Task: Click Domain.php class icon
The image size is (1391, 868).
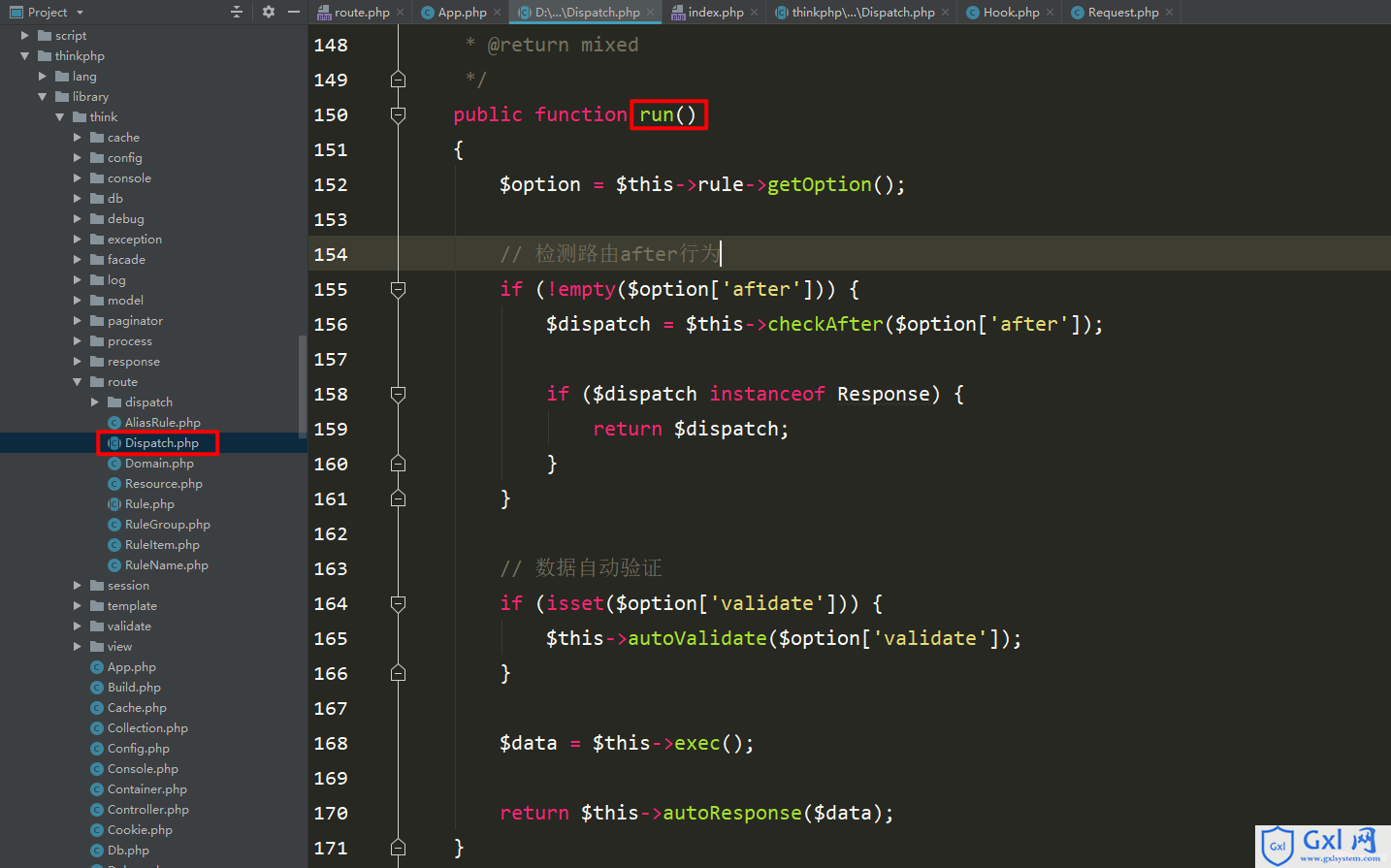Action: [114, 463]
